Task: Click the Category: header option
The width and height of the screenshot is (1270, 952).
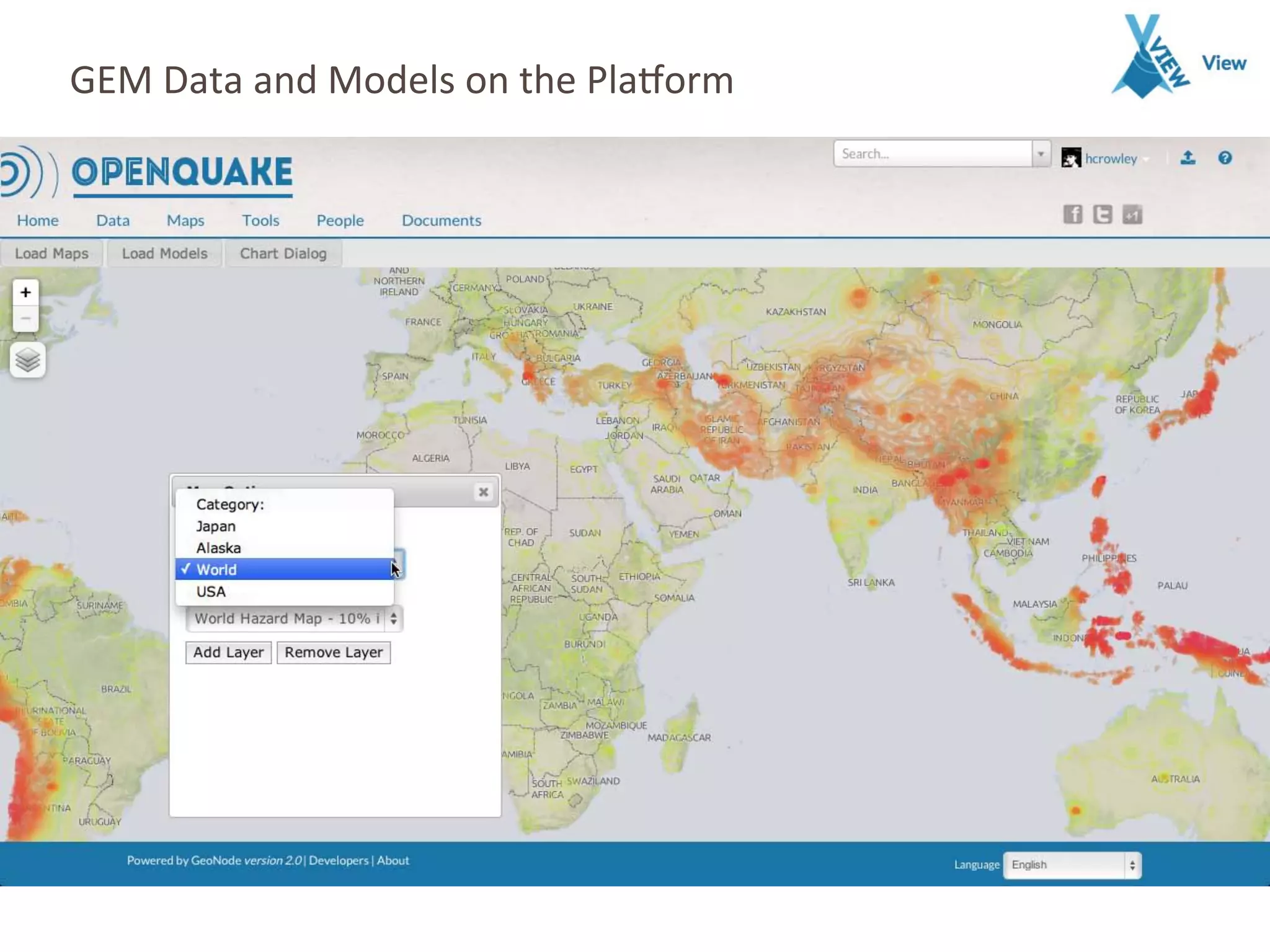Action: [285, 505]
